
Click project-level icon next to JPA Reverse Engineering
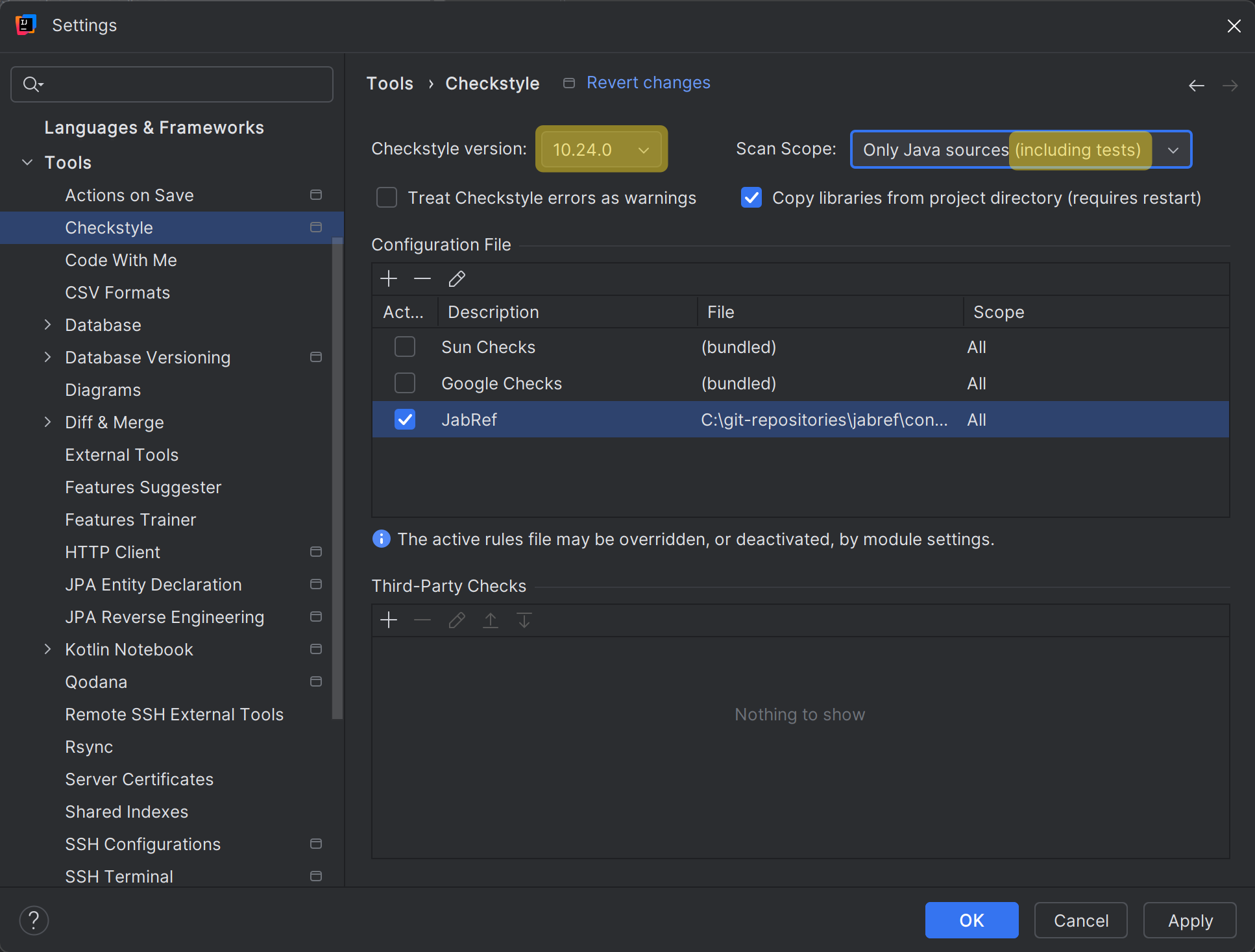coord(316,616)
